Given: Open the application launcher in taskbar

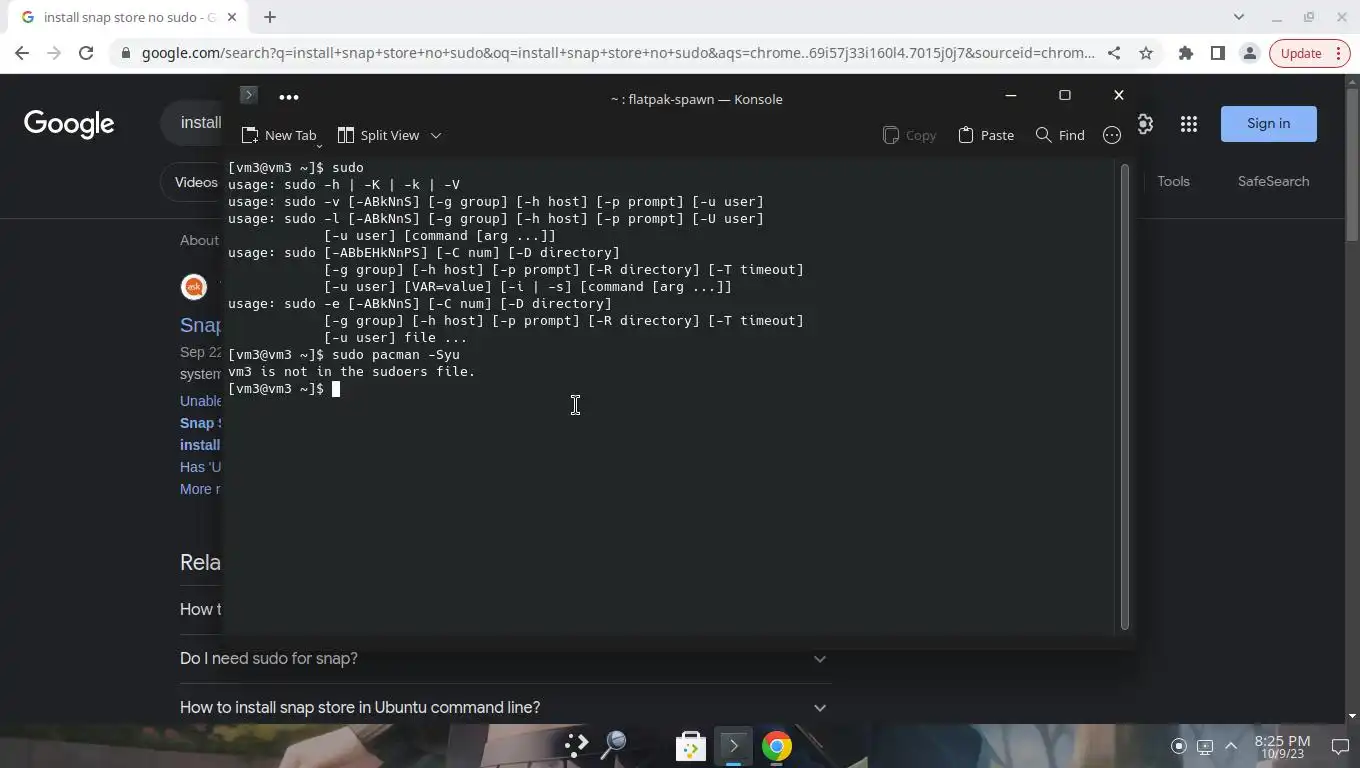Looking at the screenshot, I should [576, 746].
